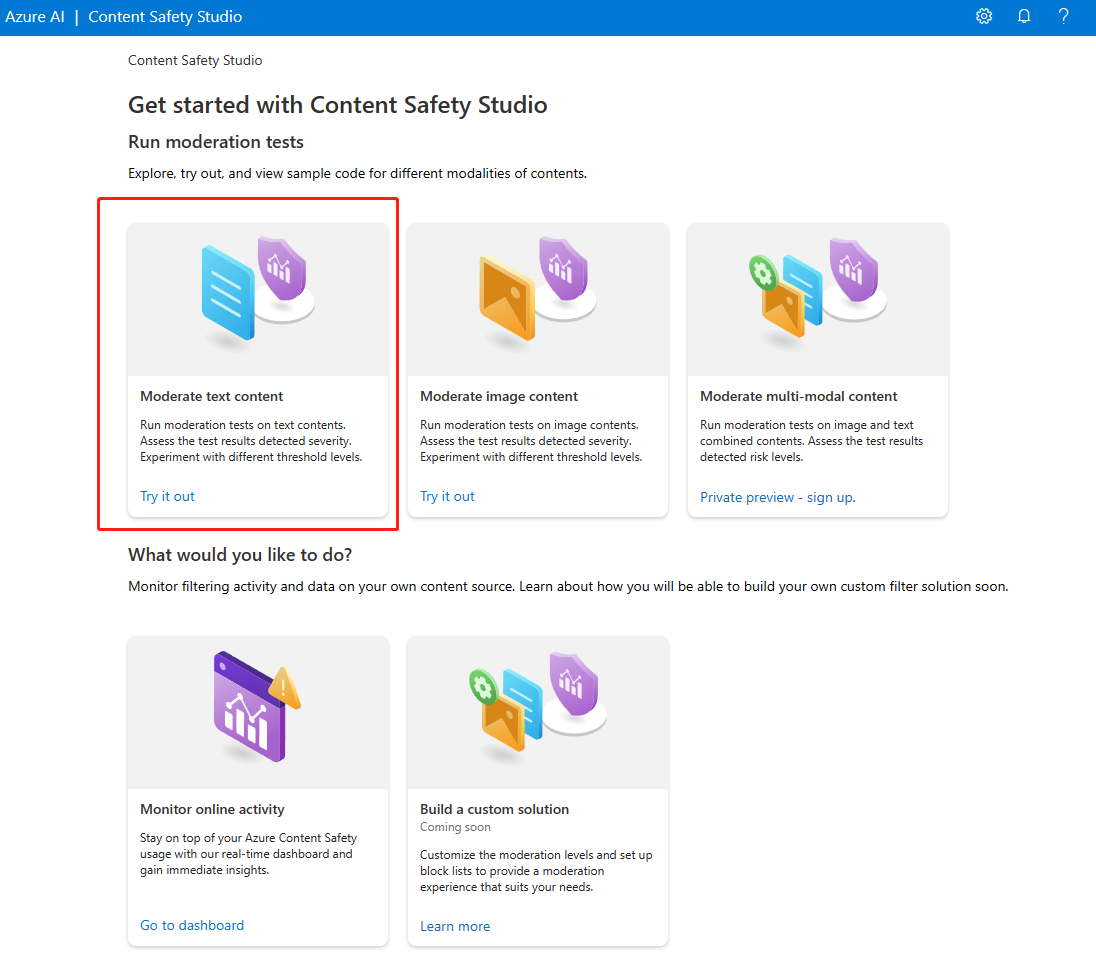Click Content Safety Studio header title
Image resolution: width=1096 pixels, height=958 pixels.
click(x=165, y=17)
